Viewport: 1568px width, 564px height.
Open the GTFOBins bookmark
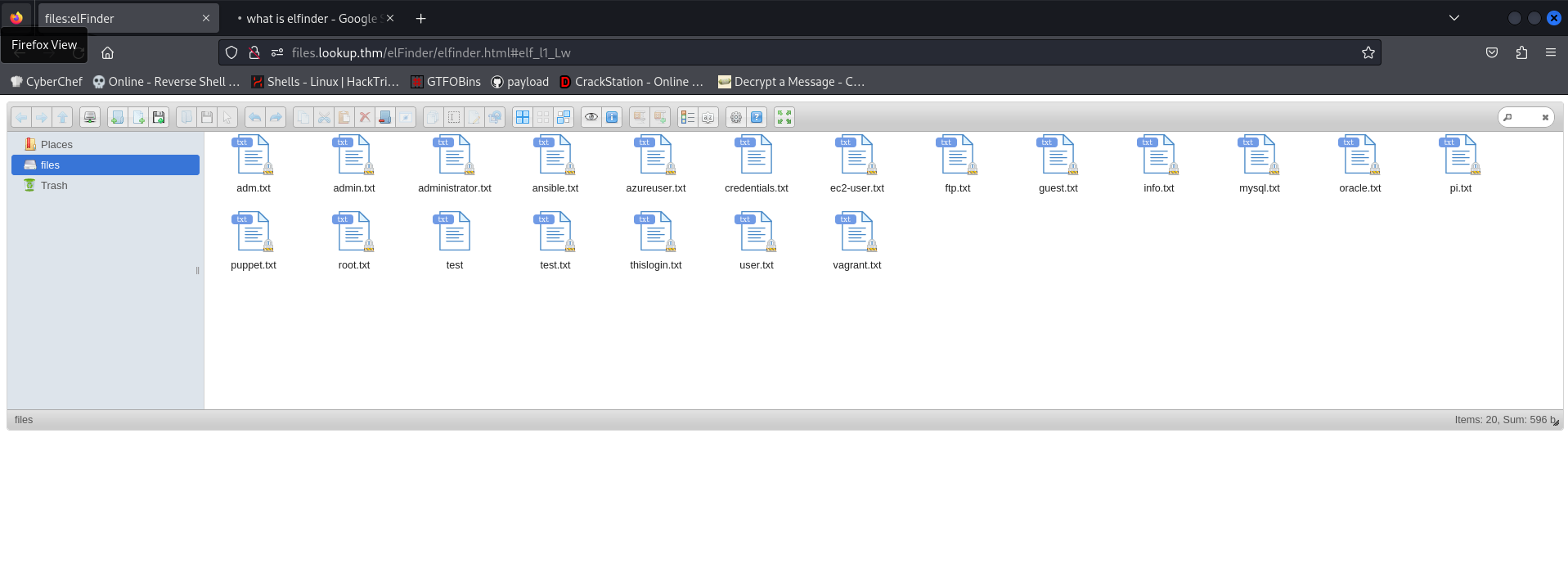pyautogui.click(x=446, y=82)
